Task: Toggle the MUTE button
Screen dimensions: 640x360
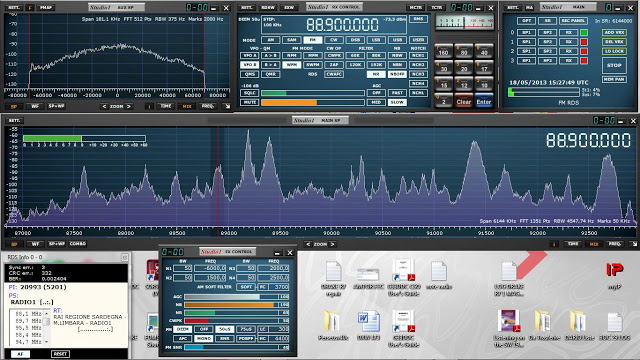Action: (249, 102)
